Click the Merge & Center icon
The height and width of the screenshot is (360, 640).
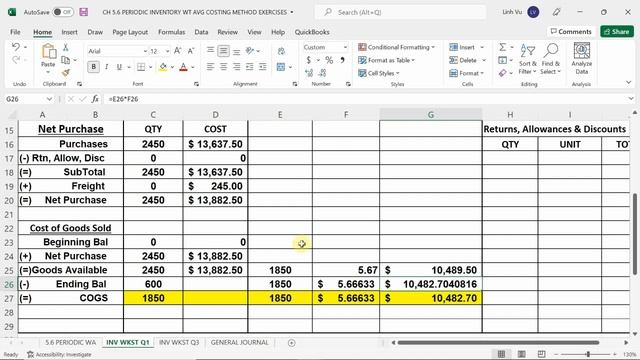[281, 67]
